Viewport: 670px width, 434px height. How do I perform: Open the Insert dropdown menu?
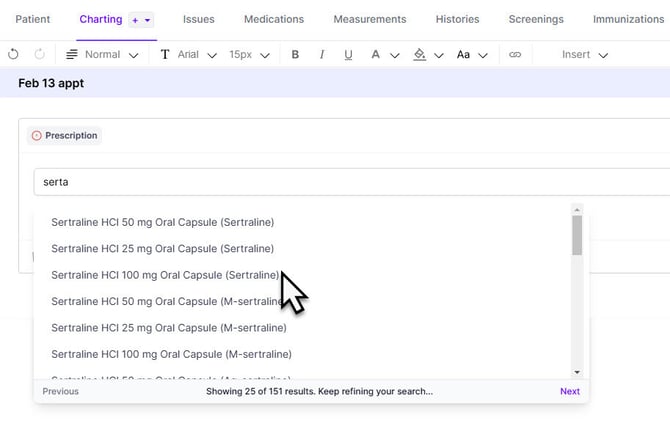point(585,54)
